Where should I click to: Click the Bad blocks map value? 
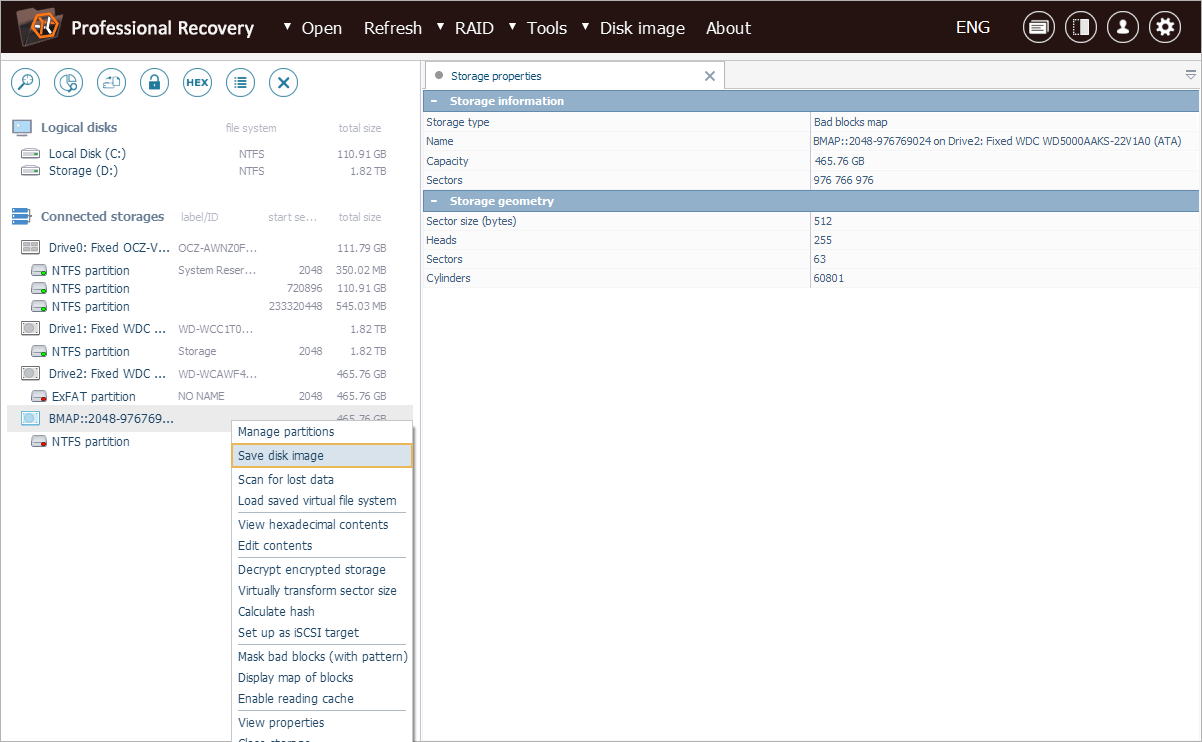pos(850,122)
